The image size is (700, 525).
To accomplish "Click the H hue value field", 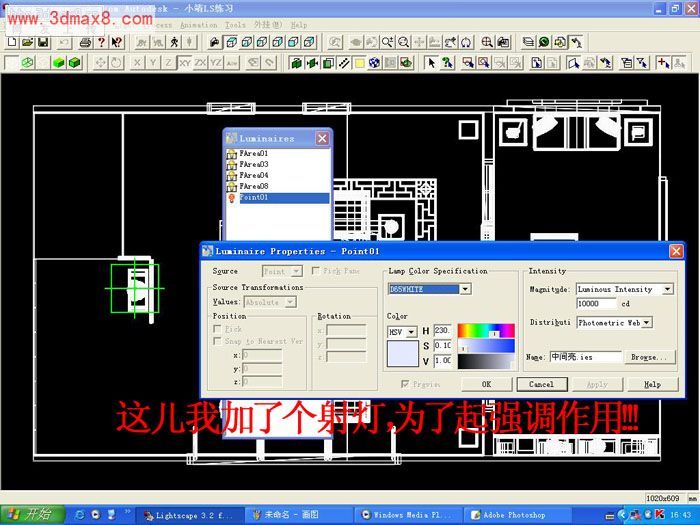I will click(442, 330).
